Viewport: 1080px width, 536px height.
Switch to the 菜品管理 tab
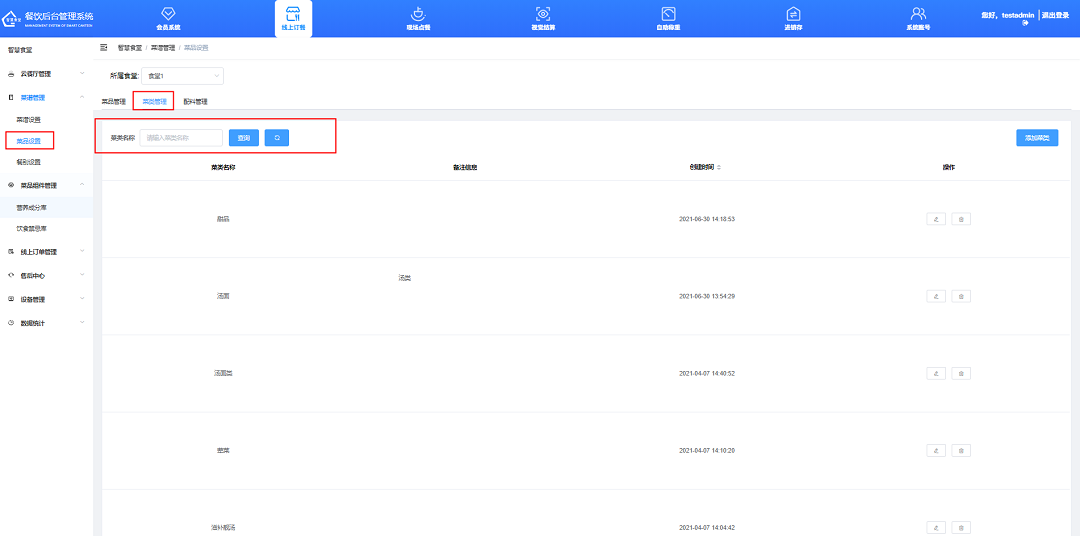click(114, 101)
